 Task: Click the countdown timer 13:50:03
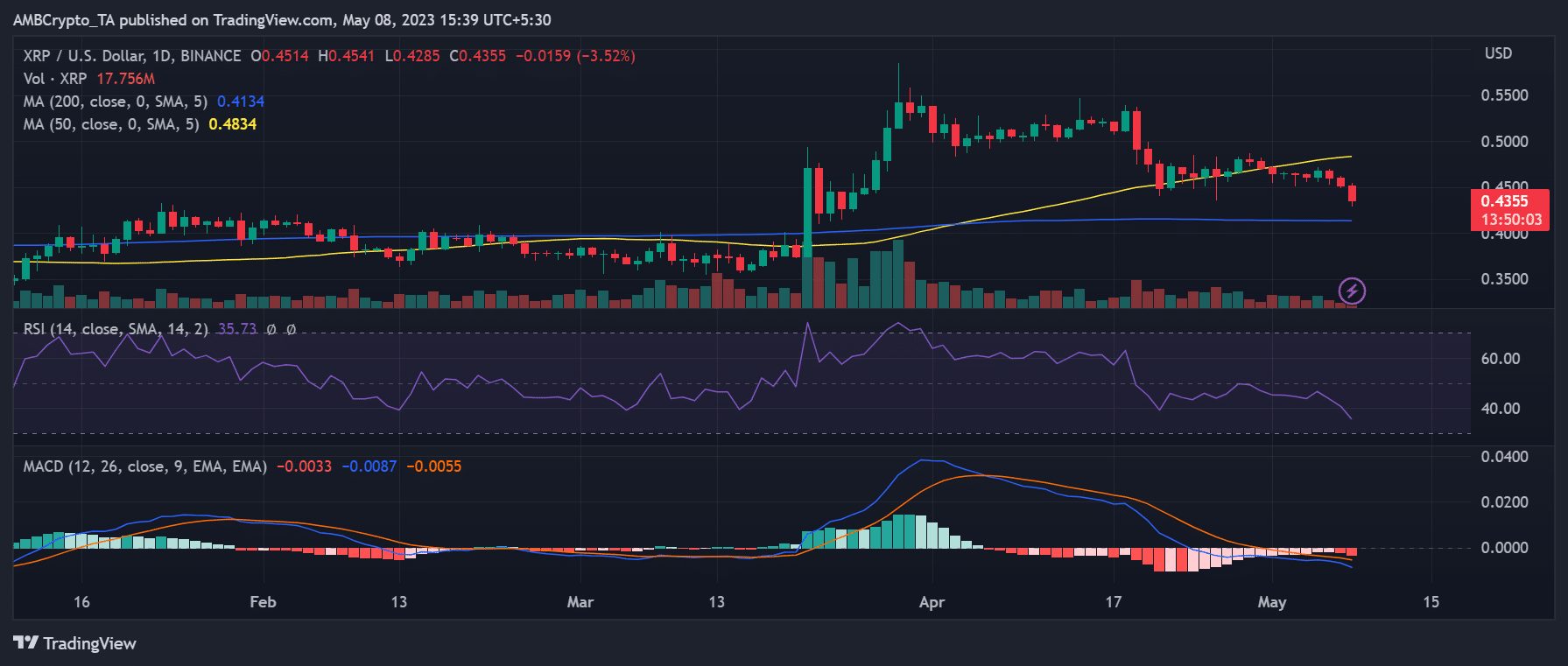tap(1511, 220)
